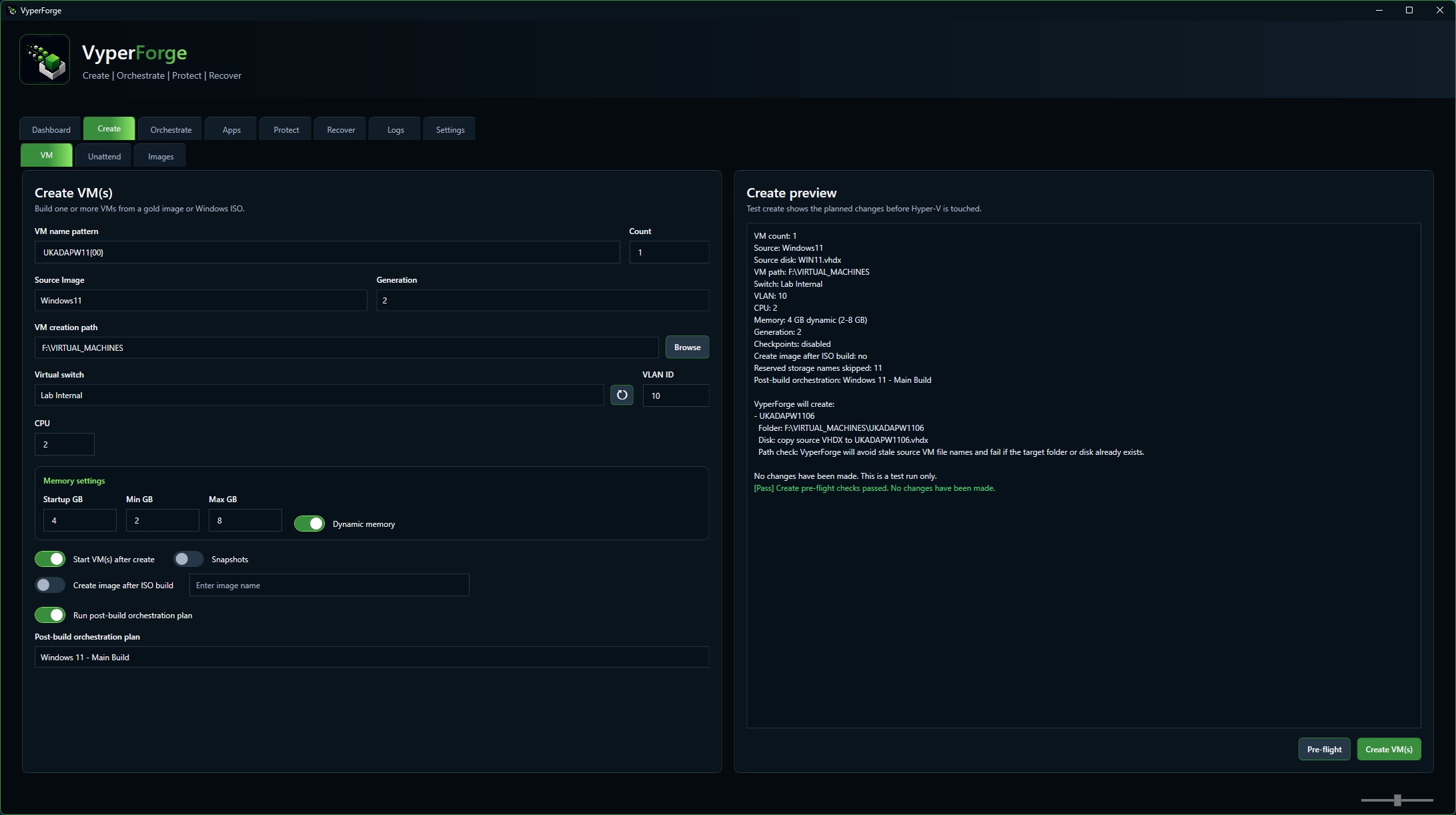Click the VLAN ID field
Viewport: 1456px width, 815px height.
click(x=676, y=395)
